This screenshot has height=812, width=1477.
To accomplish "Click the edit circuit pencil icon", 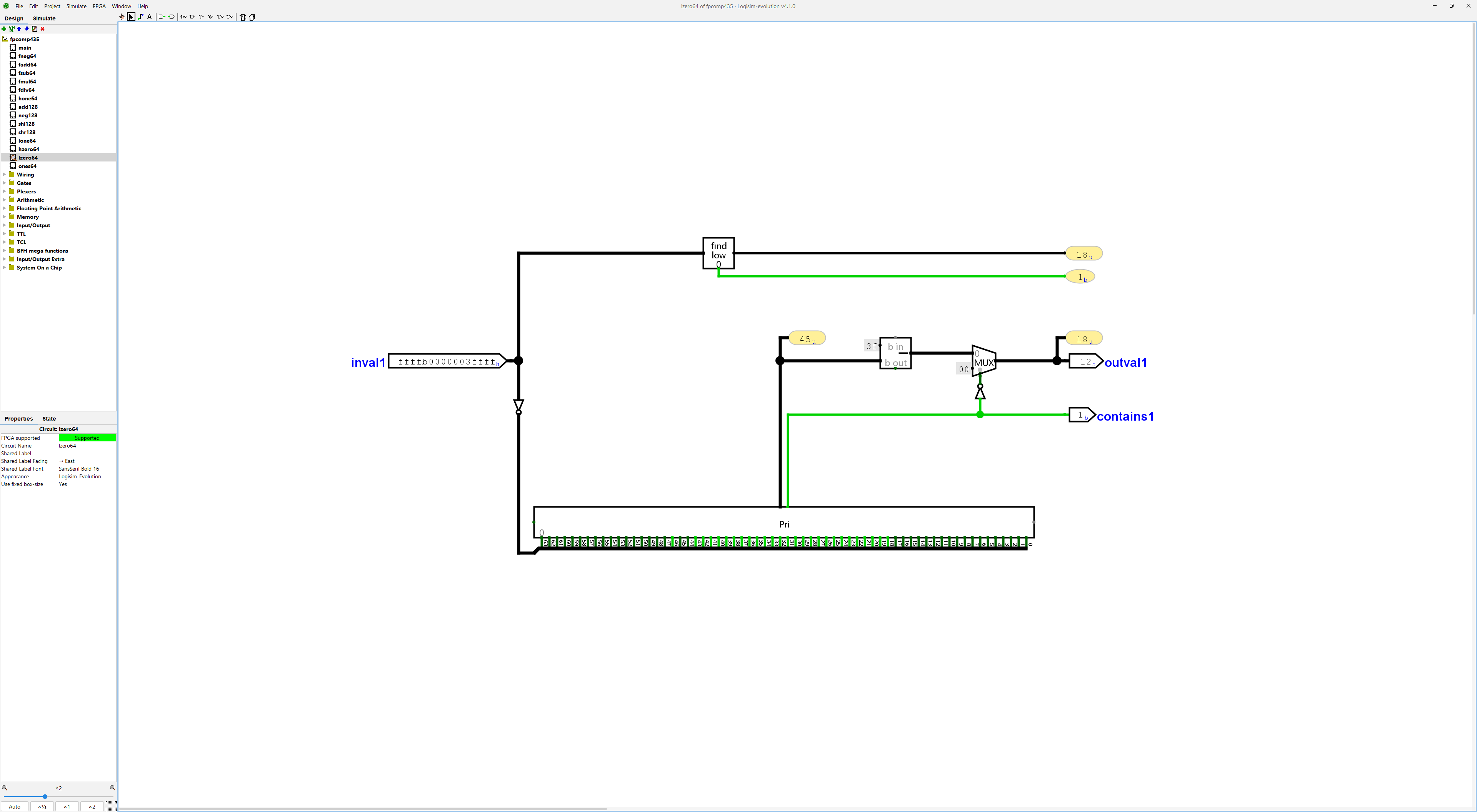I will coord(34,29).
